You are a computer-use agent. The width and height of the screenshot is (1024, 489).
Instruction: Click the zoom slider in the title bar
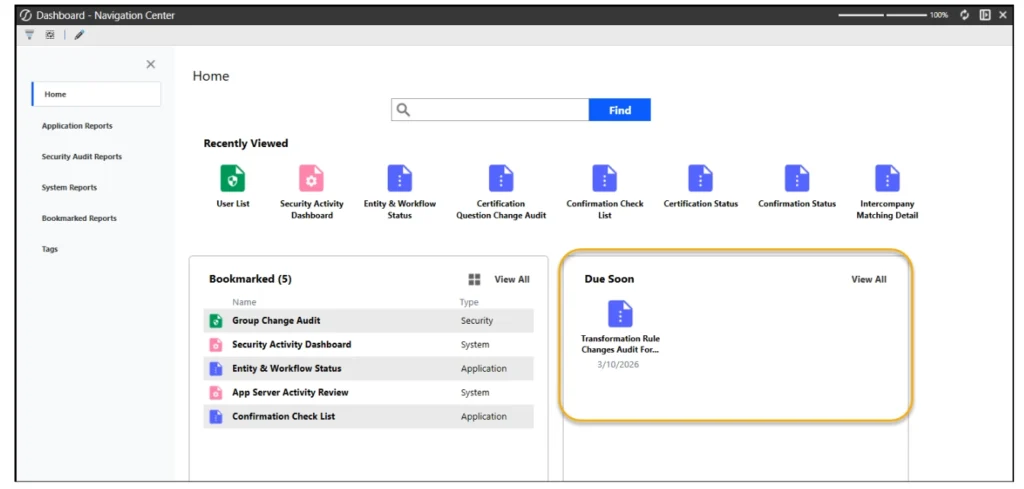click(x=882, y=15)
